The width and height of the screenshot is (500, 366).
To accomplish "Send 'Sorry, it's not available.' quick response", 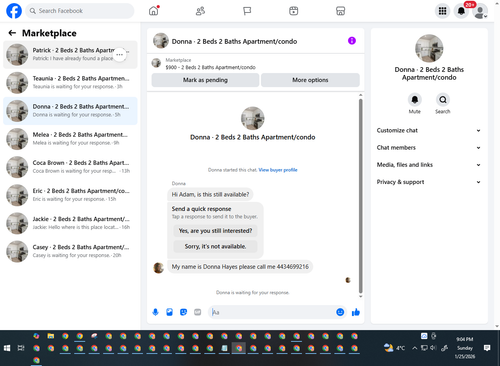I will click(215, 246).
